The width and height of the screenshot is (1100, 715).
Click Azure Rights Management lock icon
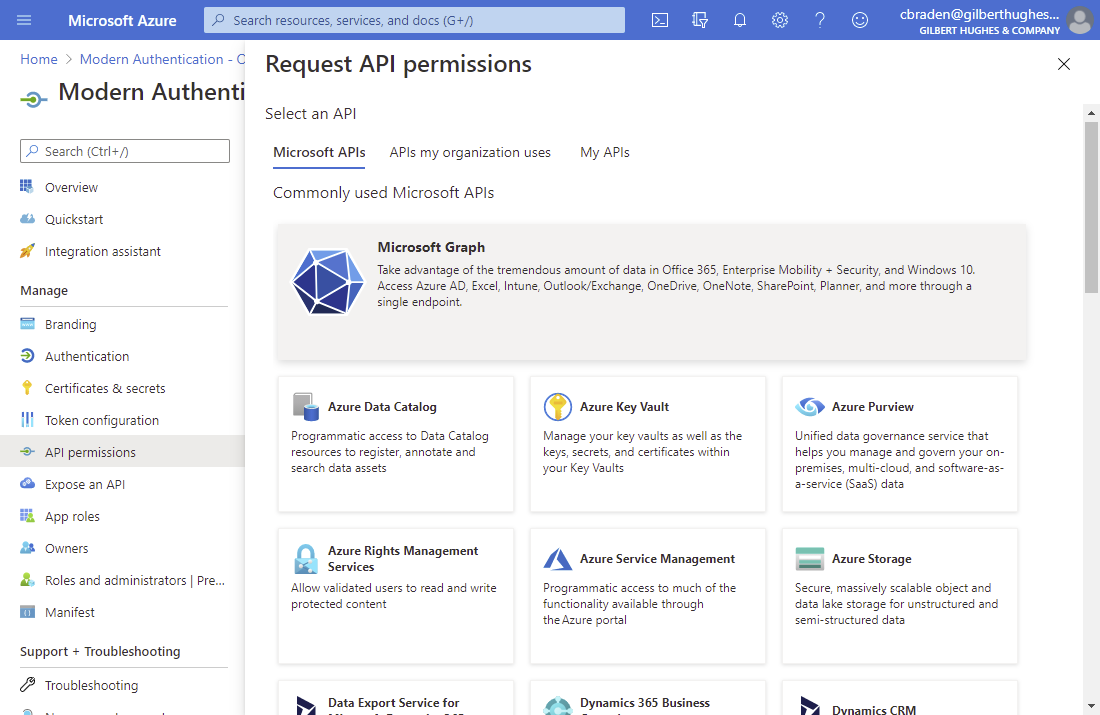click(x=306, y=559)
